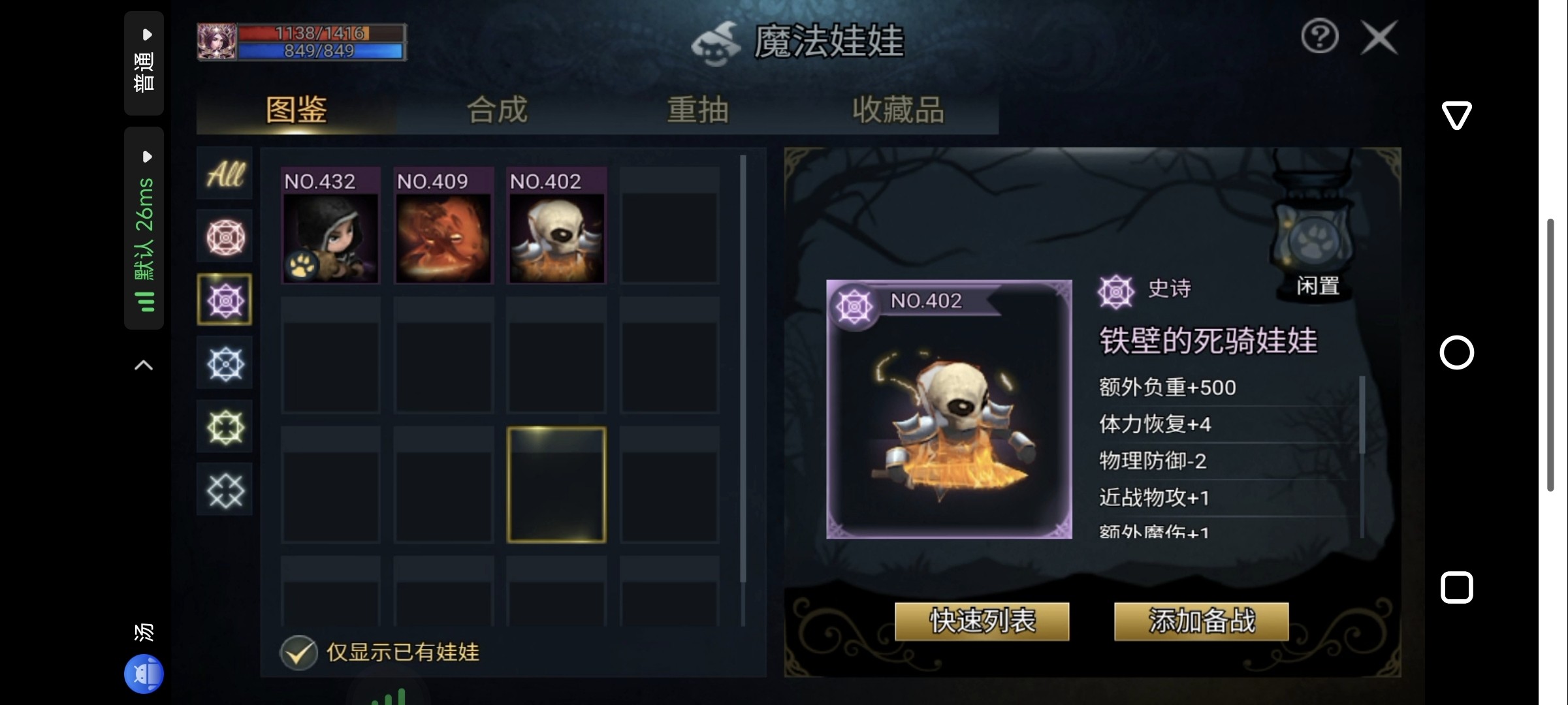Toggle 仅显示已有娃娃 checkbox
Viewport: 1568px width, 705px height.
click(x=298, y=652)
